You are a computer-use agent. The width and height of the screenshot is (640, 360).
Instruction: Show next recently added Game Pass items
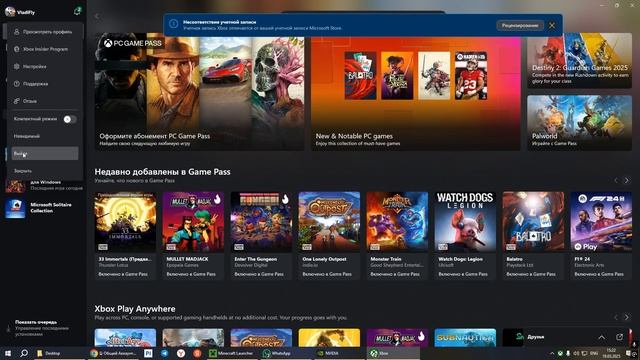coord(627,180)
